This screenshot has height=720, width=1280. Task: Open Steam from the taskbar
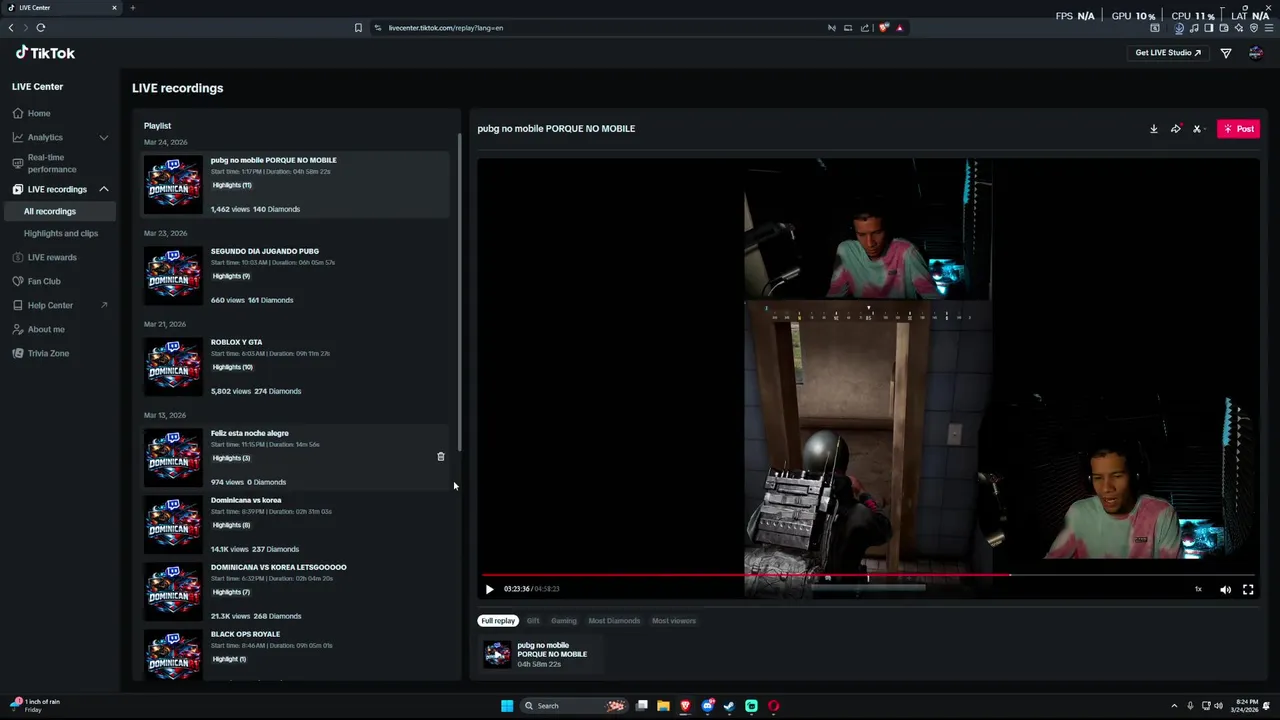(x=729, y=706)
